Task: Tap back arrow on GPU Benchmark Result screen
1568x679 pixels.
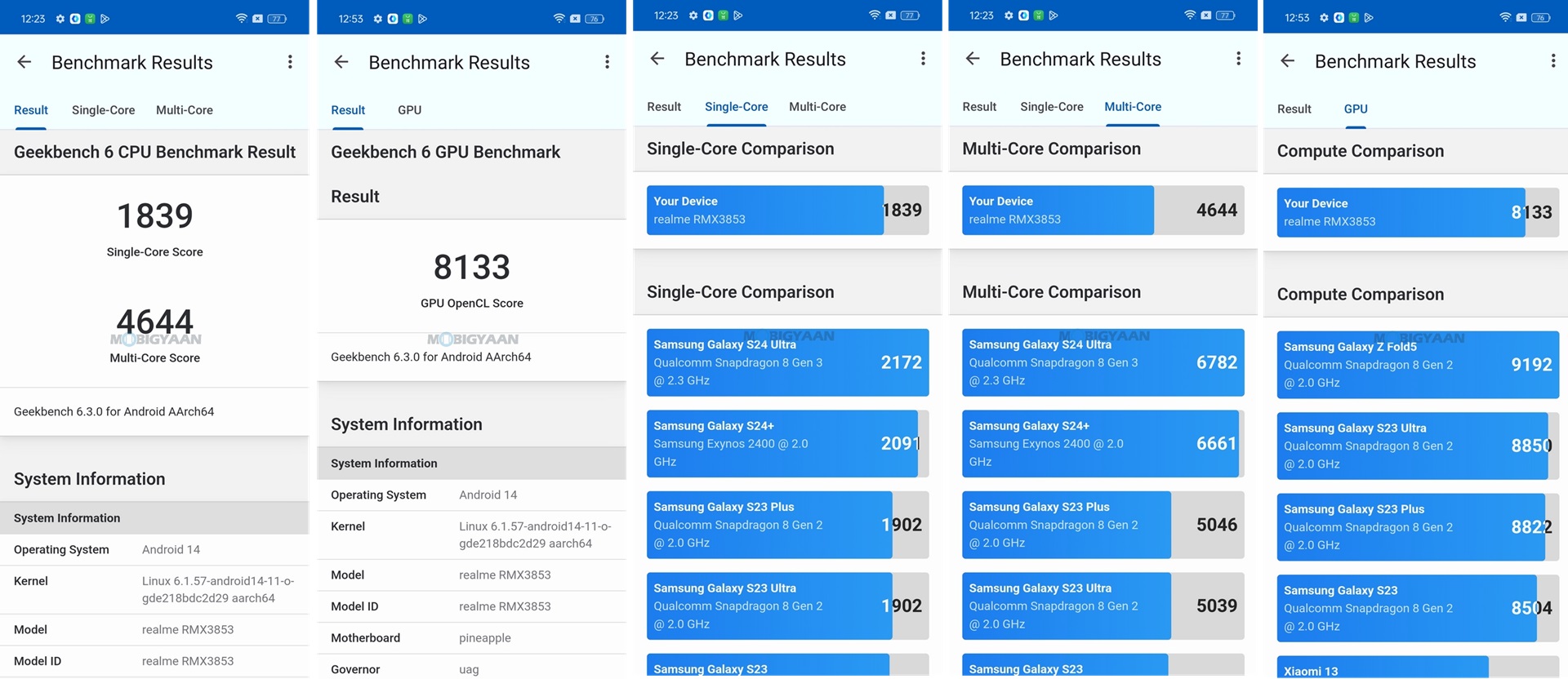Action: (341, 62)
